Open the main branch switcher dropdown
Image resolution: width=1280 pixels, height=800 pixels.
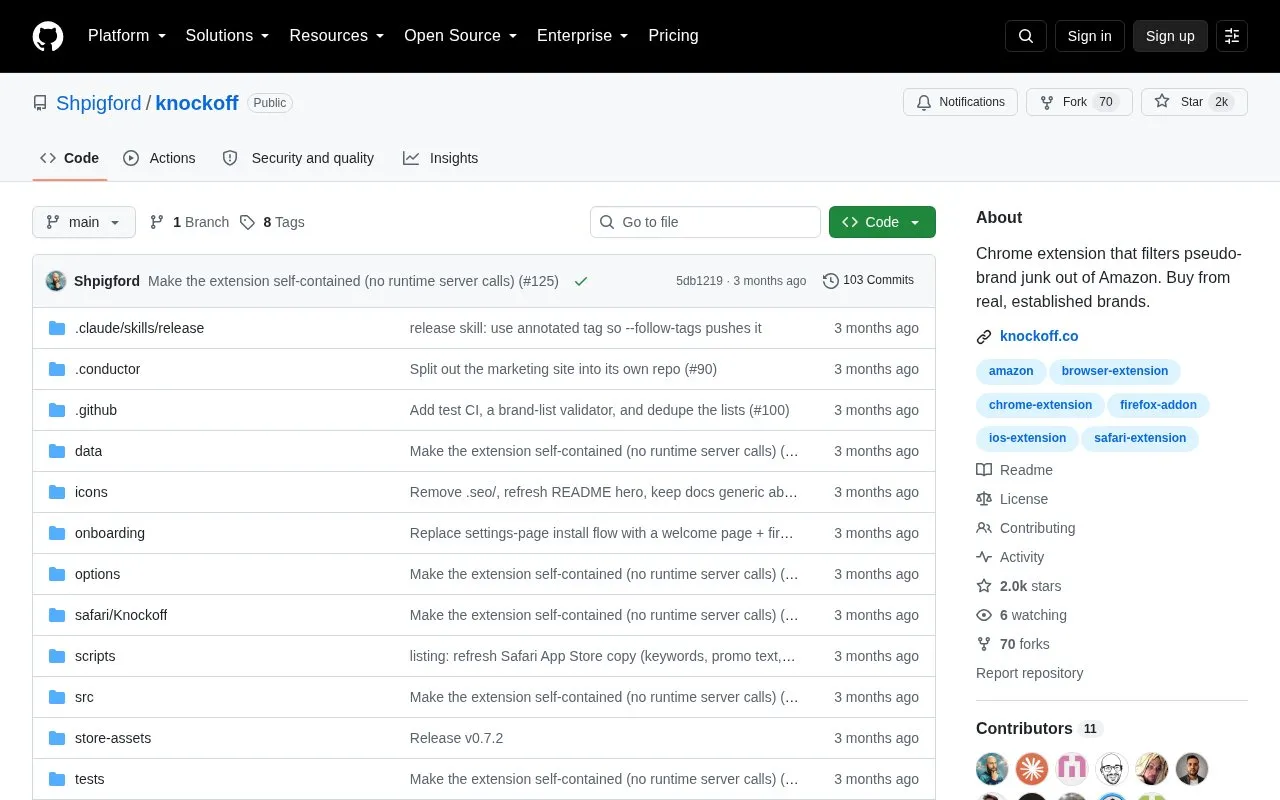pos(84,222)
